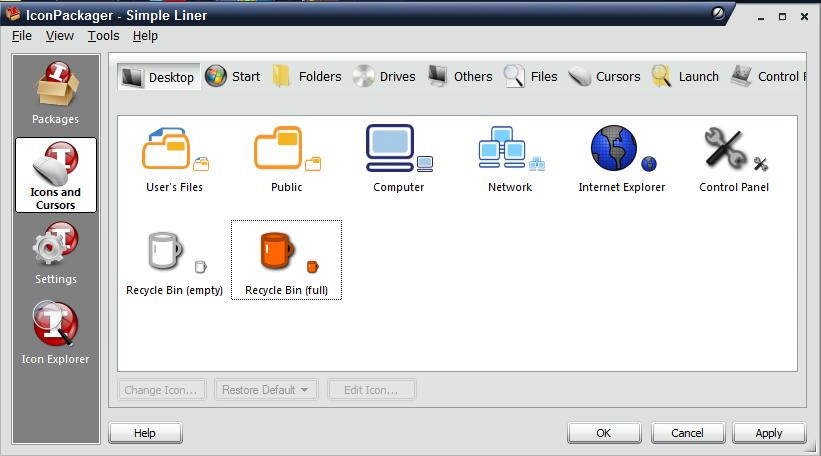This screenshot has height=456, width=821.
Task: Click the small User's Files preview icon
Action: click(x=201, y=164)
